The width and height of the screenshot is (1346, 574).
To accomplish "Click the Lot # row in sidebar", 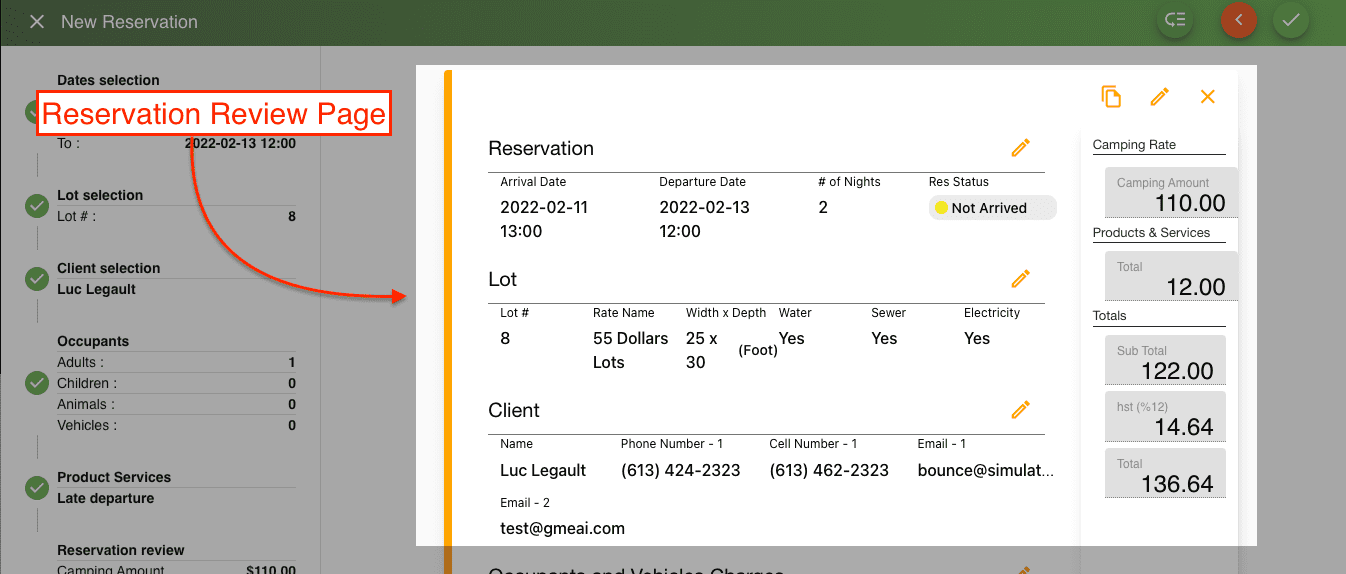I will (x=176, y=216).
